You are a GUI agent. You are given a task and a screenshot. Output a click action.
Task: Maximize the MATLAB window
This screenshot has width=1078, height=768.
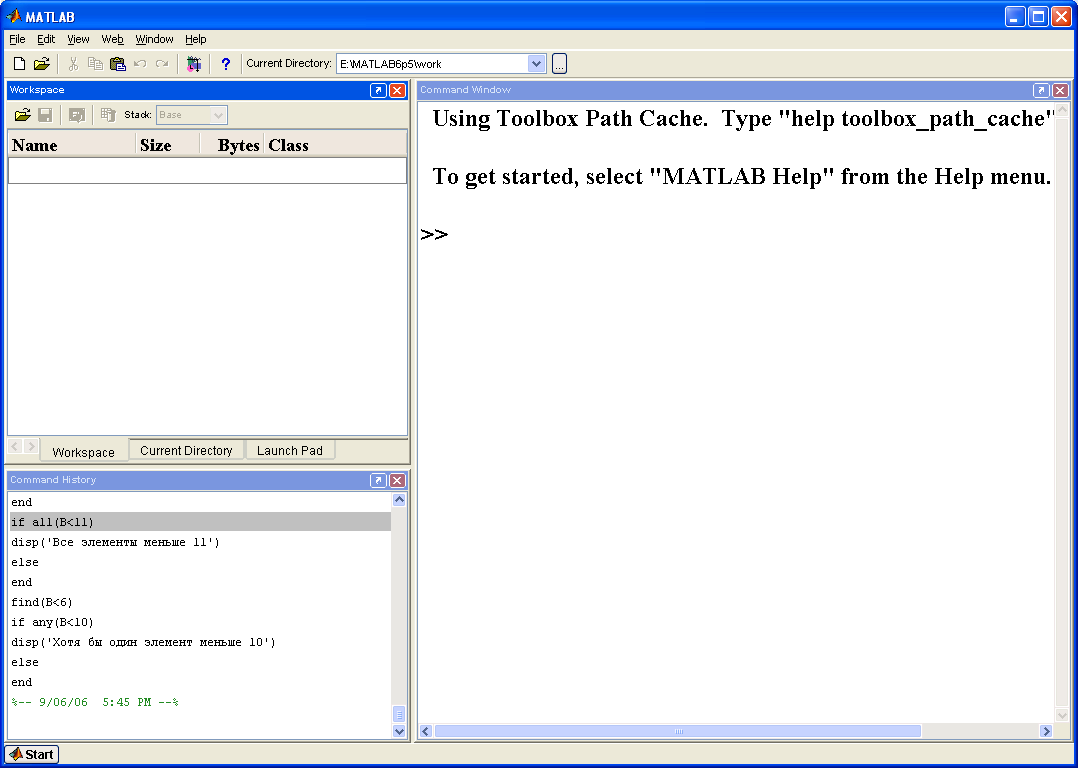click(x=1038, y=17)
